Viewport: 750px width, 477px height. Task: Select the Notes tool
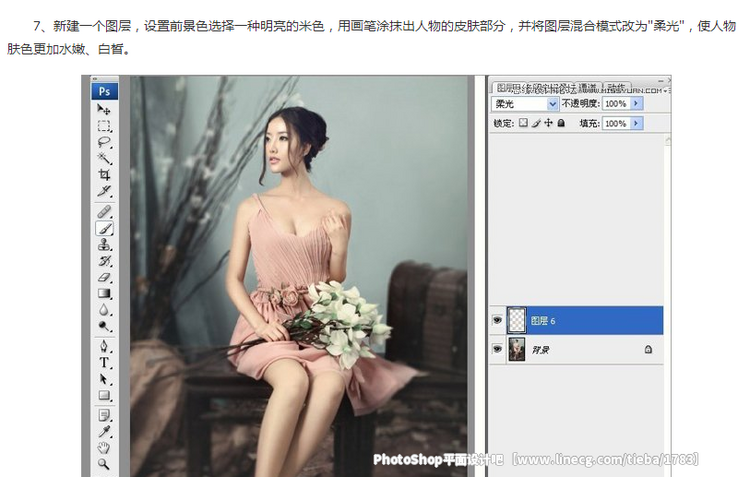click(104, 414)
